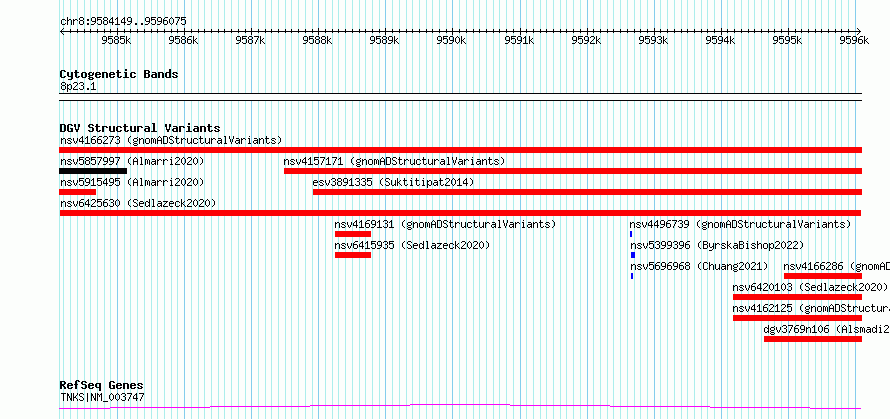This screenshot has width=890, height=419.
Task: Open nsv5399396 (ByrskaBishop2022) variant label
Action: point(717,245)
